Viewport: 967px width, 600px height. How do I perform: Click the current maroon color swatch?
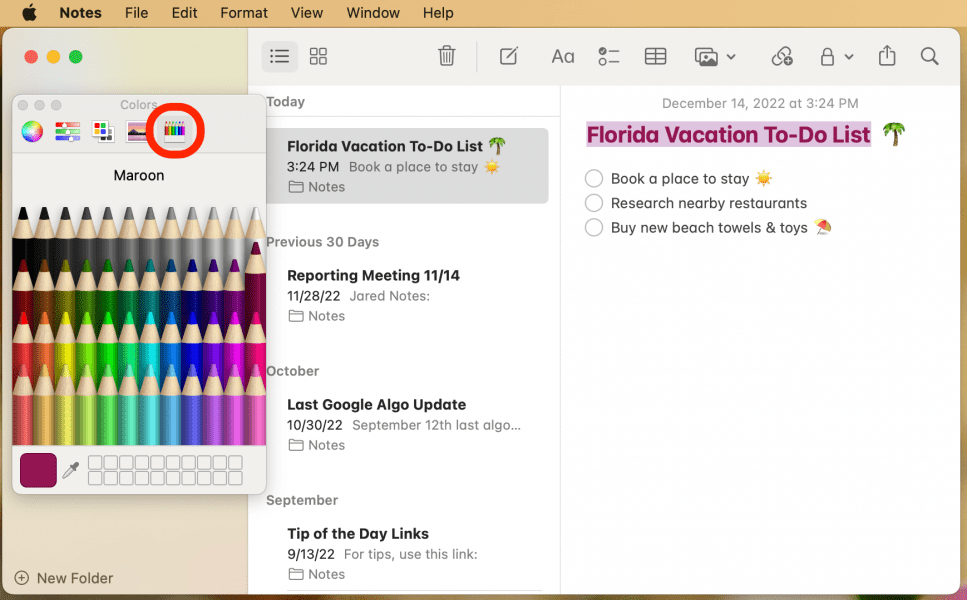coord(38,470)
